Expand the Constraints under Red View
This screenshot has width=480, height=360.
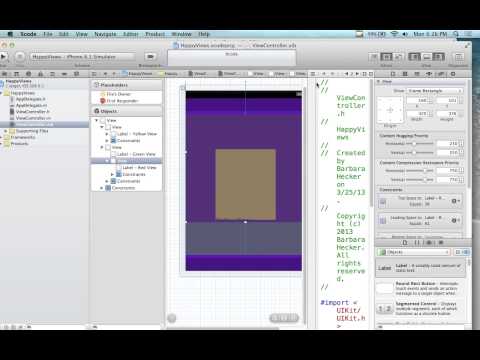tap(112, 174)
